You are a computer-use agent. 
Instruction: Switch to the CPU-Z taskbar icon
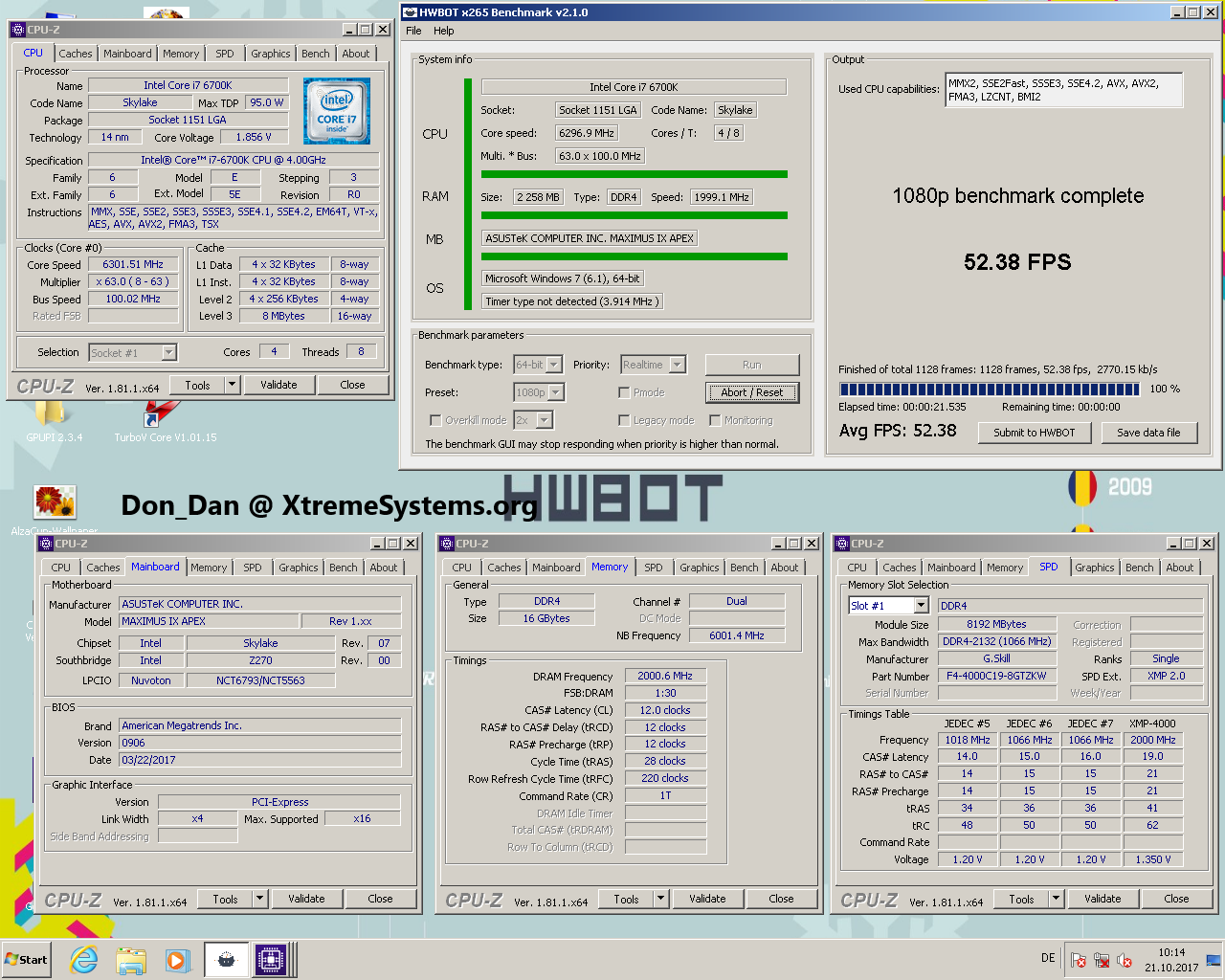click(x=271, y=960)
